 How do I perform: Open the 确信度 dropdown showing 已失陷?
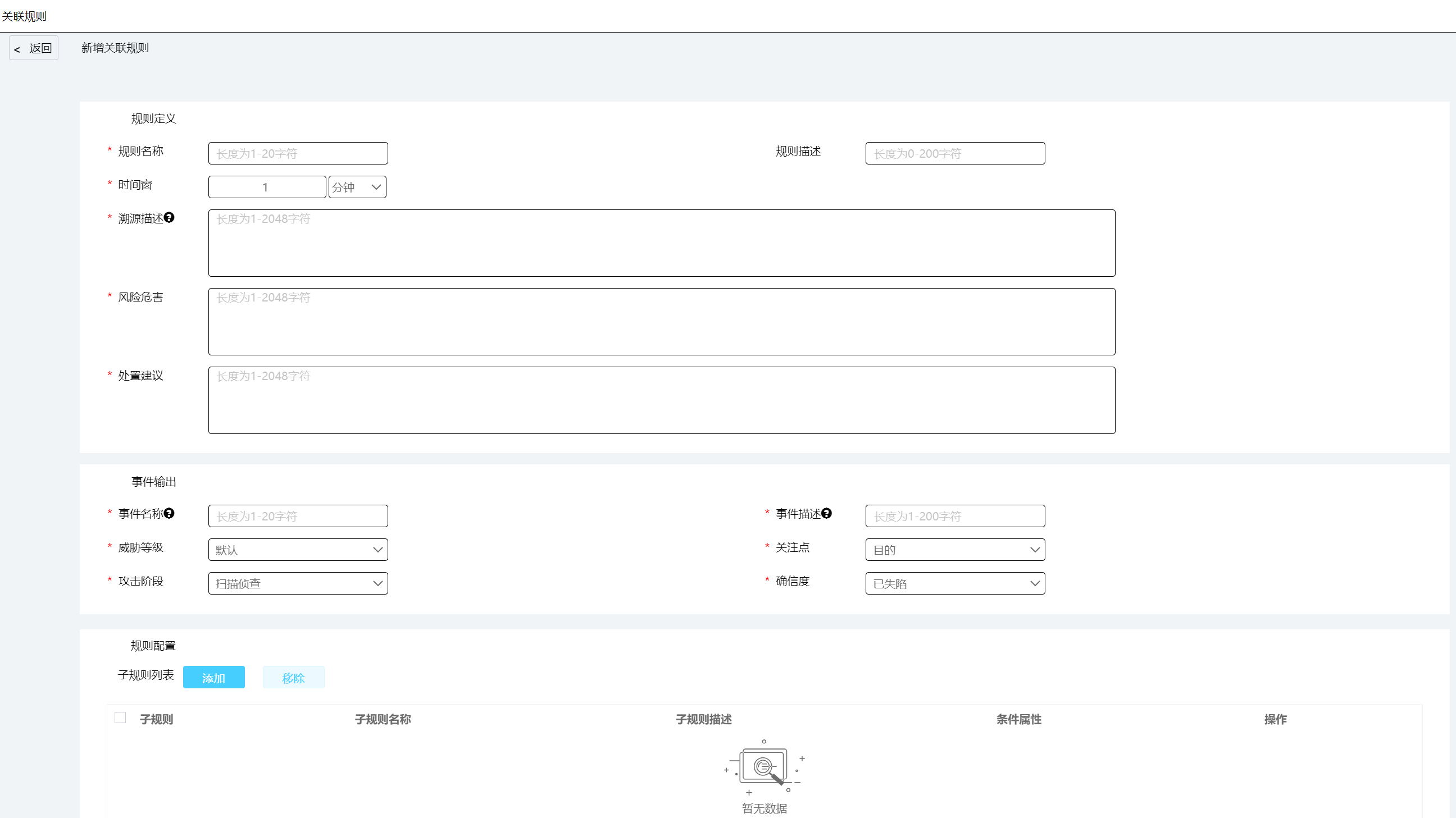click(x=954, y=583)
